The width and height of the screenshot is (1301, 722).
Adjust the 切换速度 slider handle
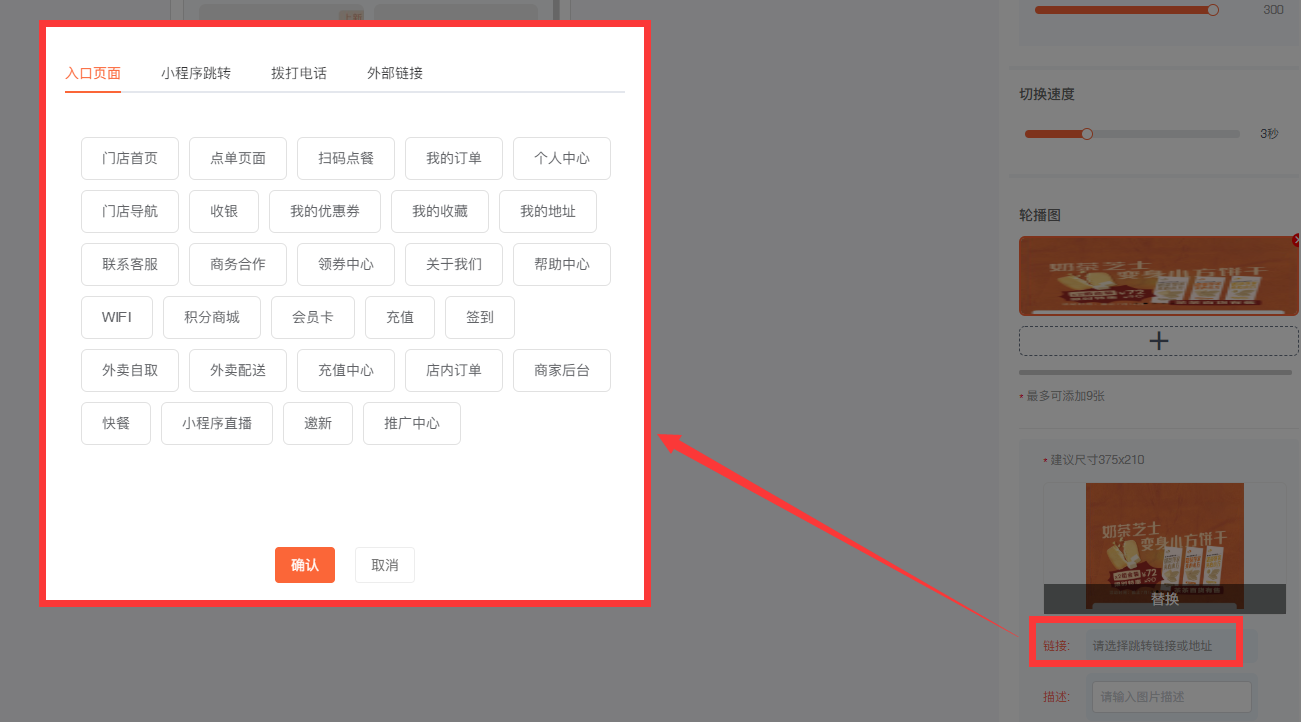[1087, 134]
